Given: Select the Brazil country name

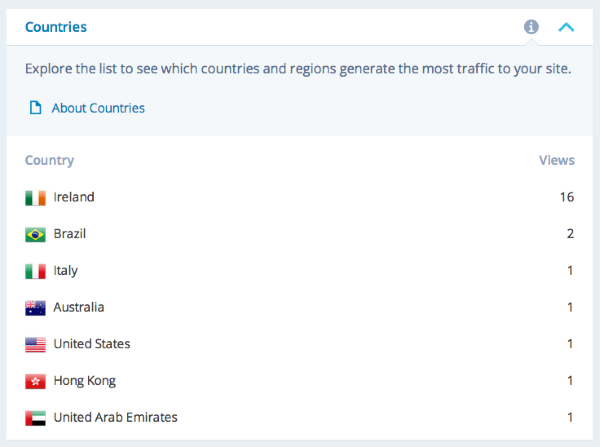Looking at the screenshot, I should point(70,234).
